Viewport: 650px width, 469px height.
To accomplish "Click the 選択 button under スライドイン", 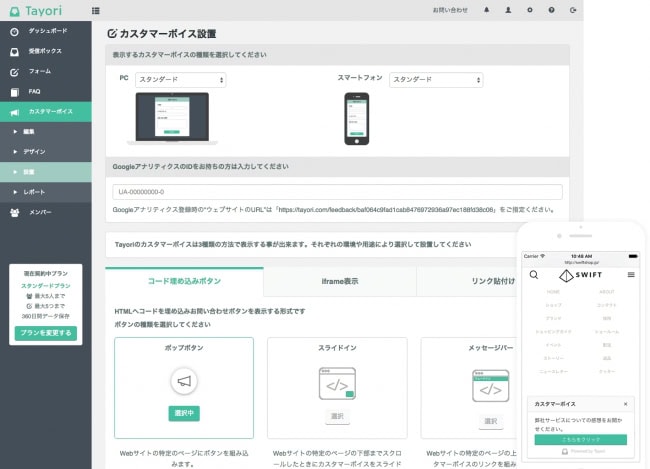I will coord(337,417).
